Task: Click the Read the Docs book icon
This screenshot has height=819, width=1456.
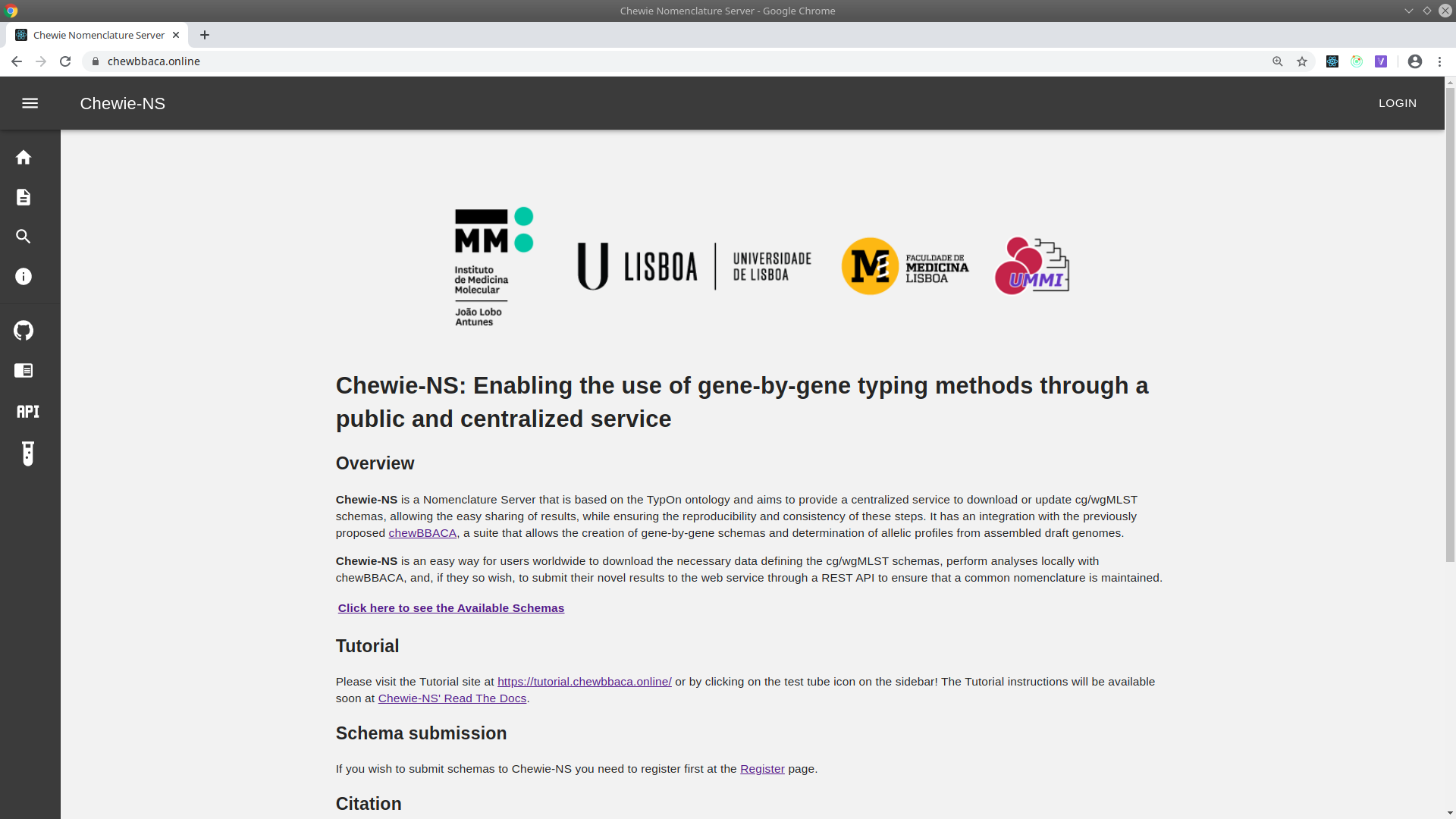Action: point(24,371)
